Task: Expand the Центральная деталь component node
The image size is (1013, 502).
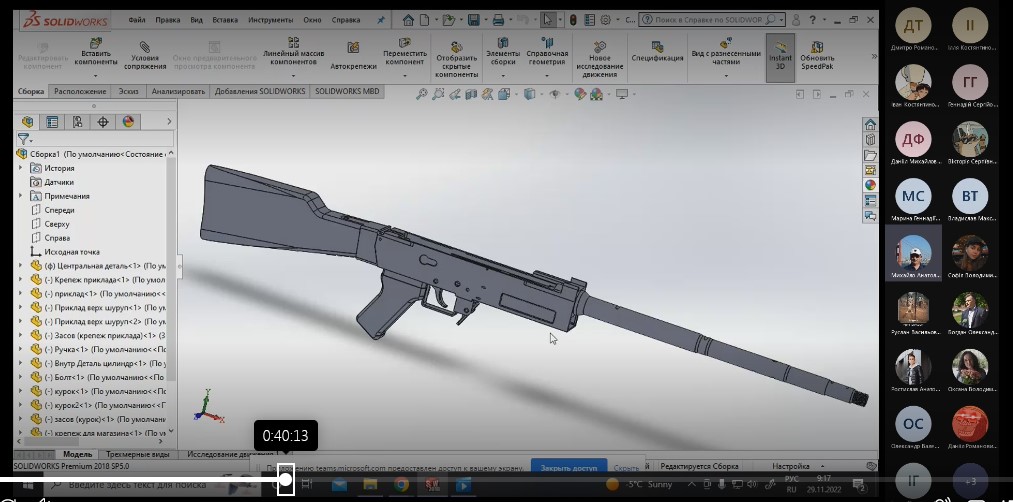Action: point(21,266)
